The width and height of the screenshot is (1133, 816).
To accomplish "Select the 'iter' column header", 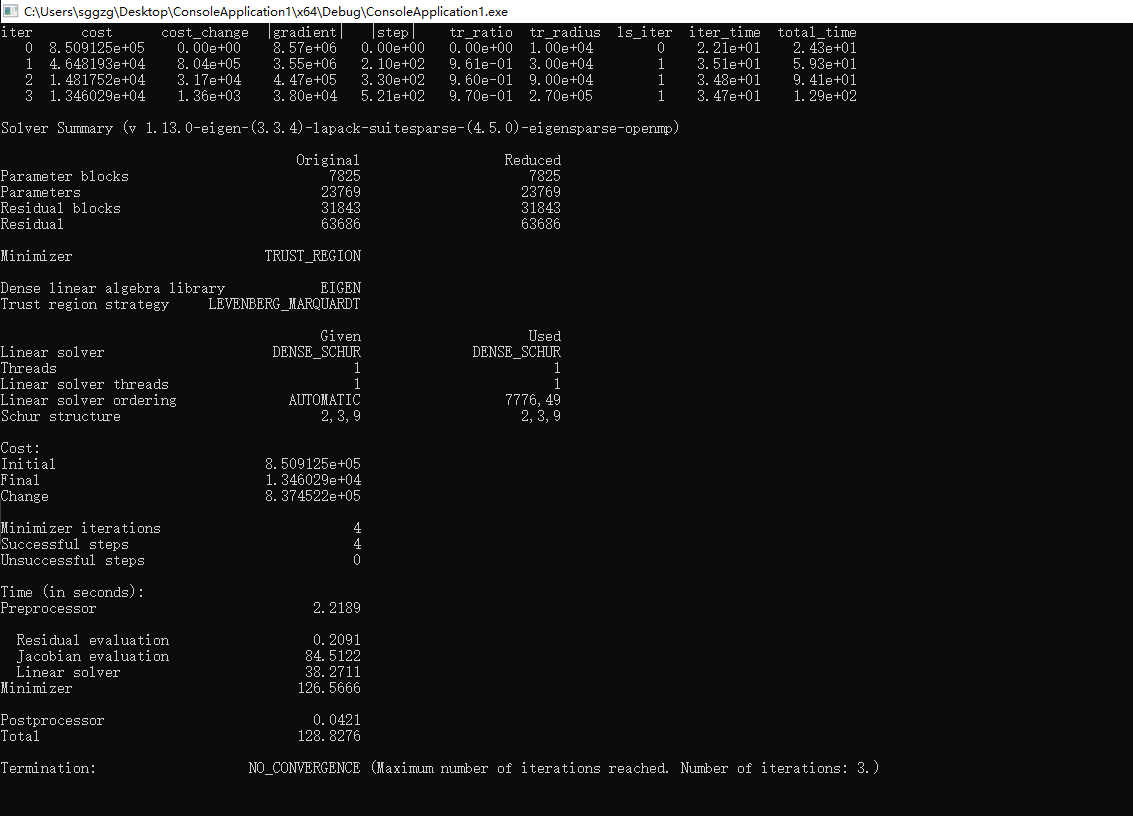I will click(17, 33).
